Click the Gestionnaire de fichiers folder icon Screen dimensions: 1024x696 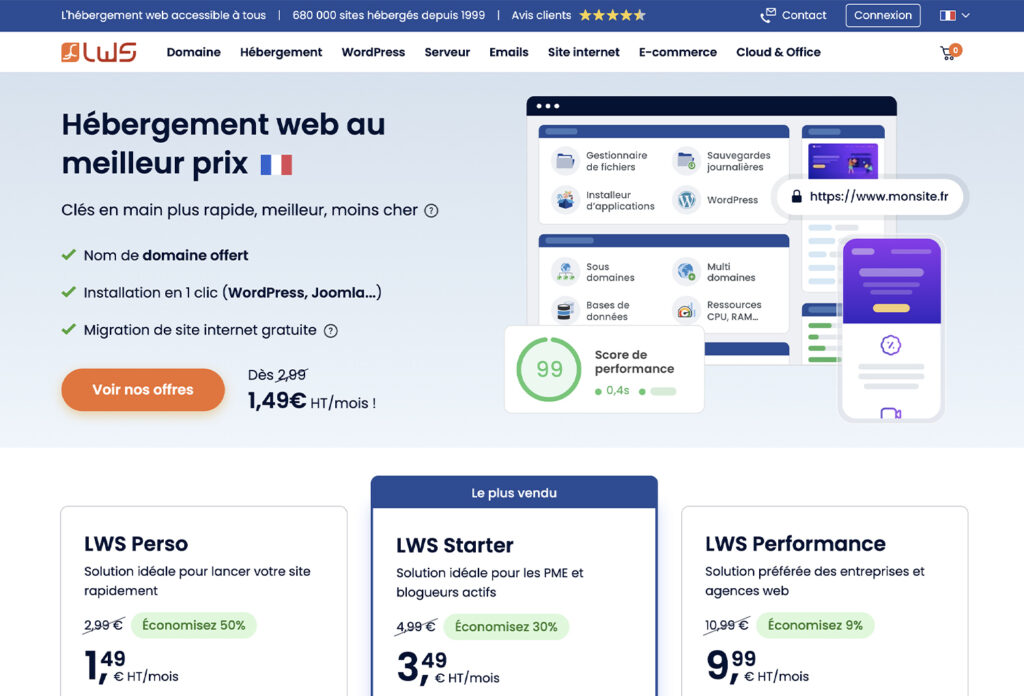pyautogui.click(x=565, y=161)
